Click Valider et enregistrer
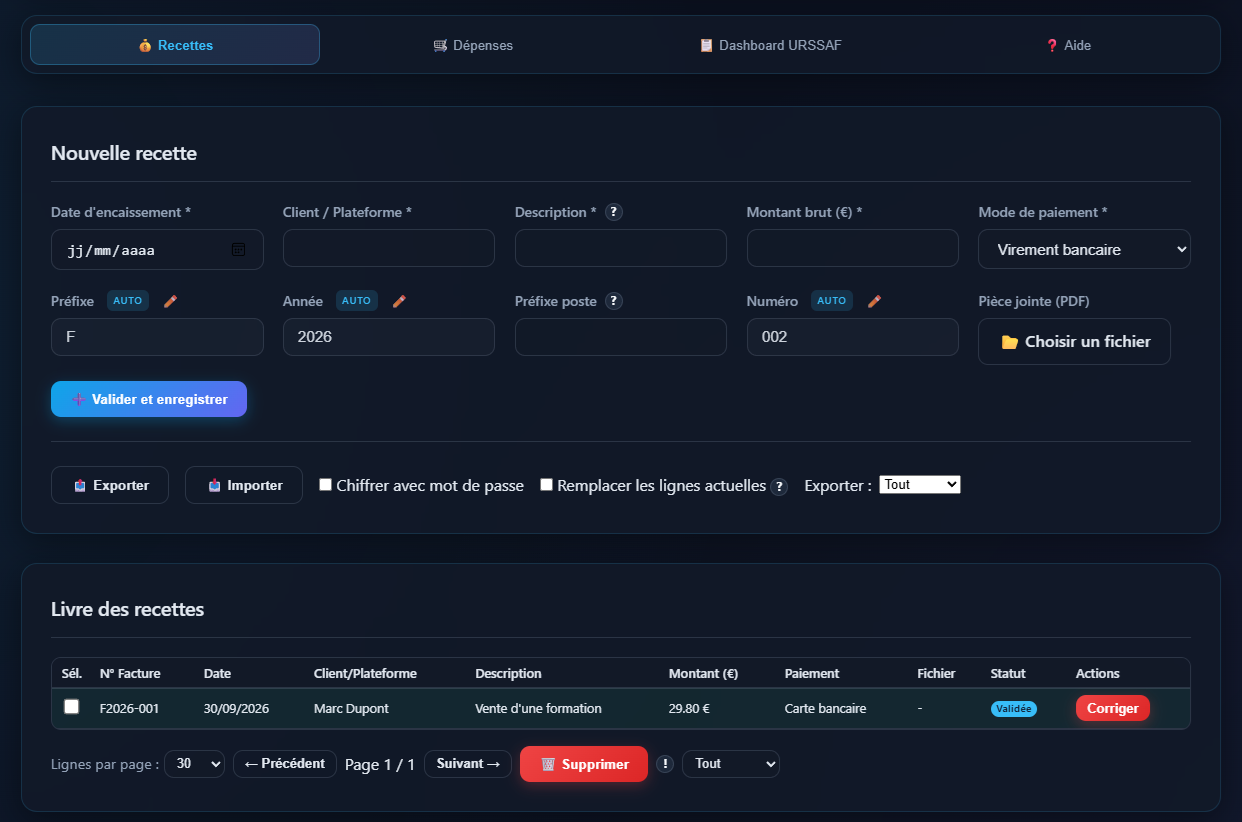The image size is (1242, 822). [x=149, y=399]
